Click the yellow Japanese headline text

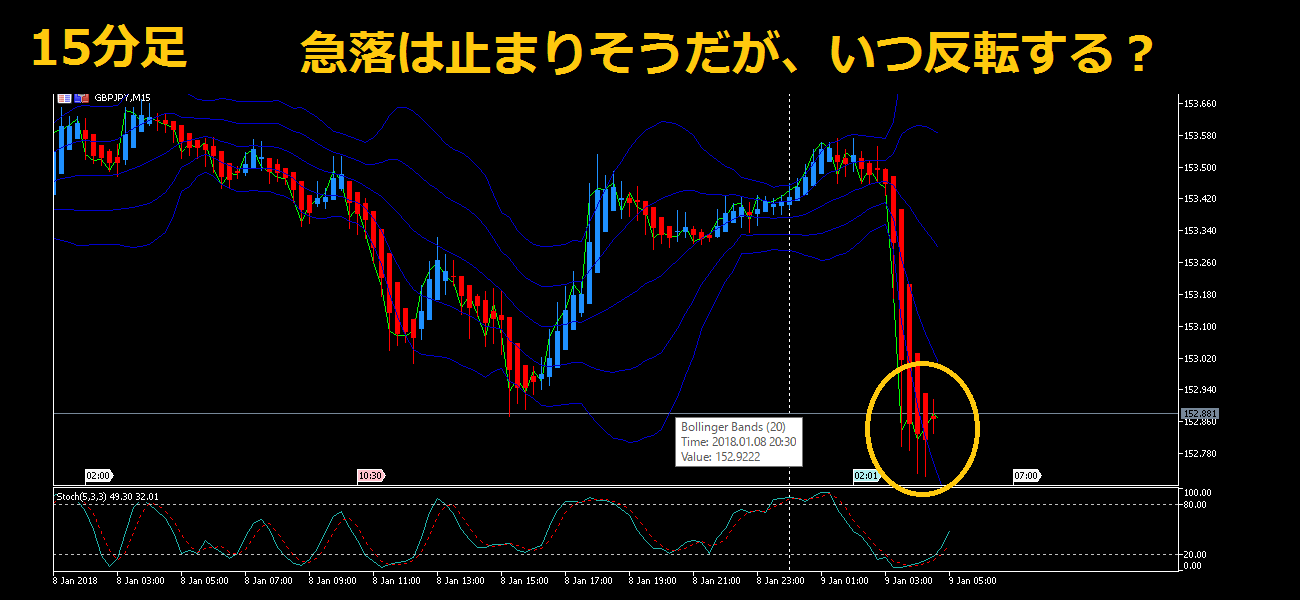pos(724,54)
